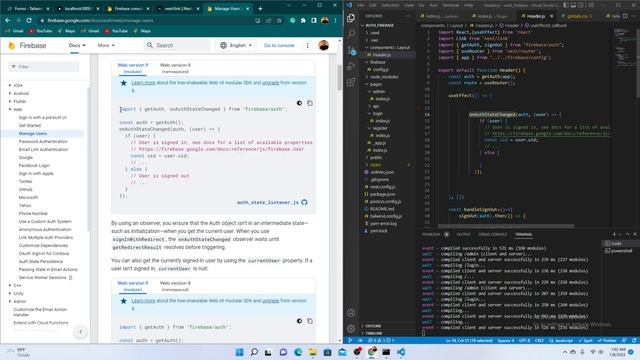
Task: Open auth_state_listener.js link
Action: click(268, 202)
